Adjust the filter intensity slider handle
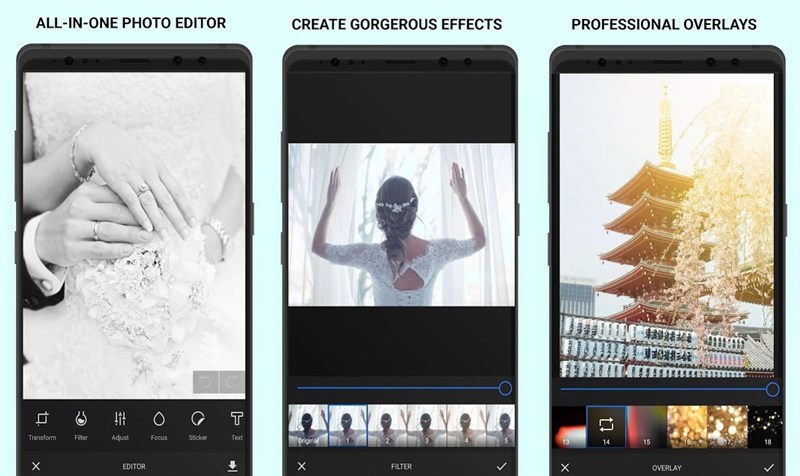Image resolution: width=800 pixels, height=476 pixels. [505, 388]
